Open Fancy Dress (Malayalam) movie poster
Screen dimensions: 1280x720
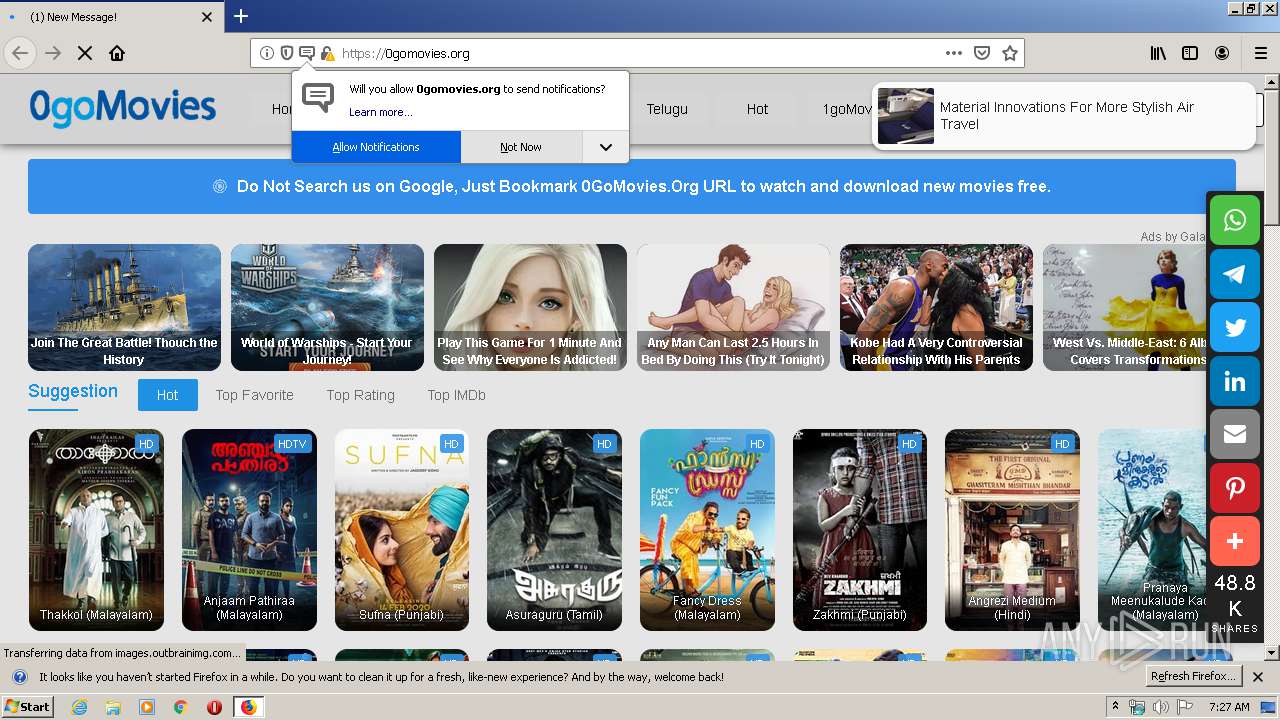point(707,530)
